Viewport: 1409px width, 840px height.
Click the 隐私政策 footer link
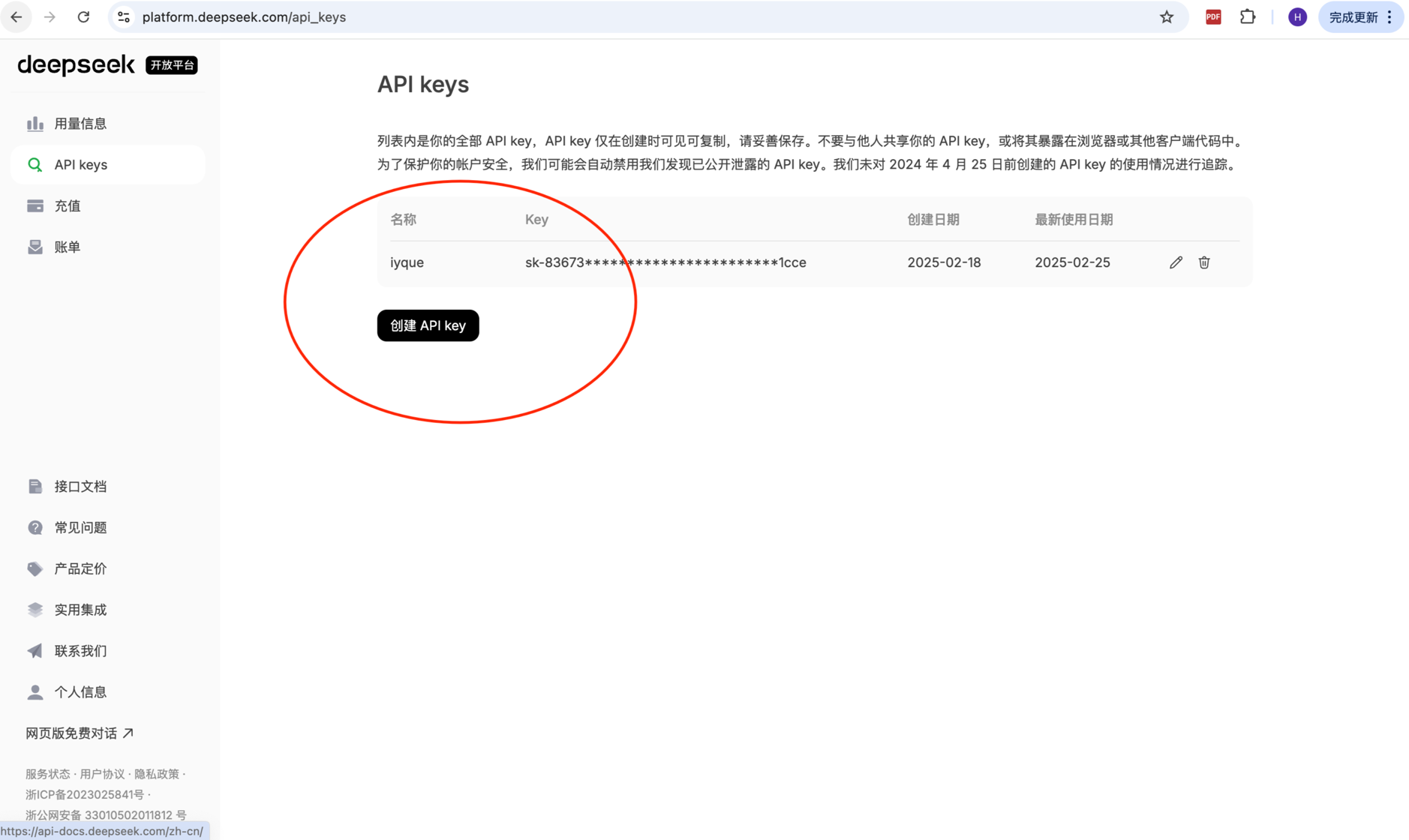(157, 774)
